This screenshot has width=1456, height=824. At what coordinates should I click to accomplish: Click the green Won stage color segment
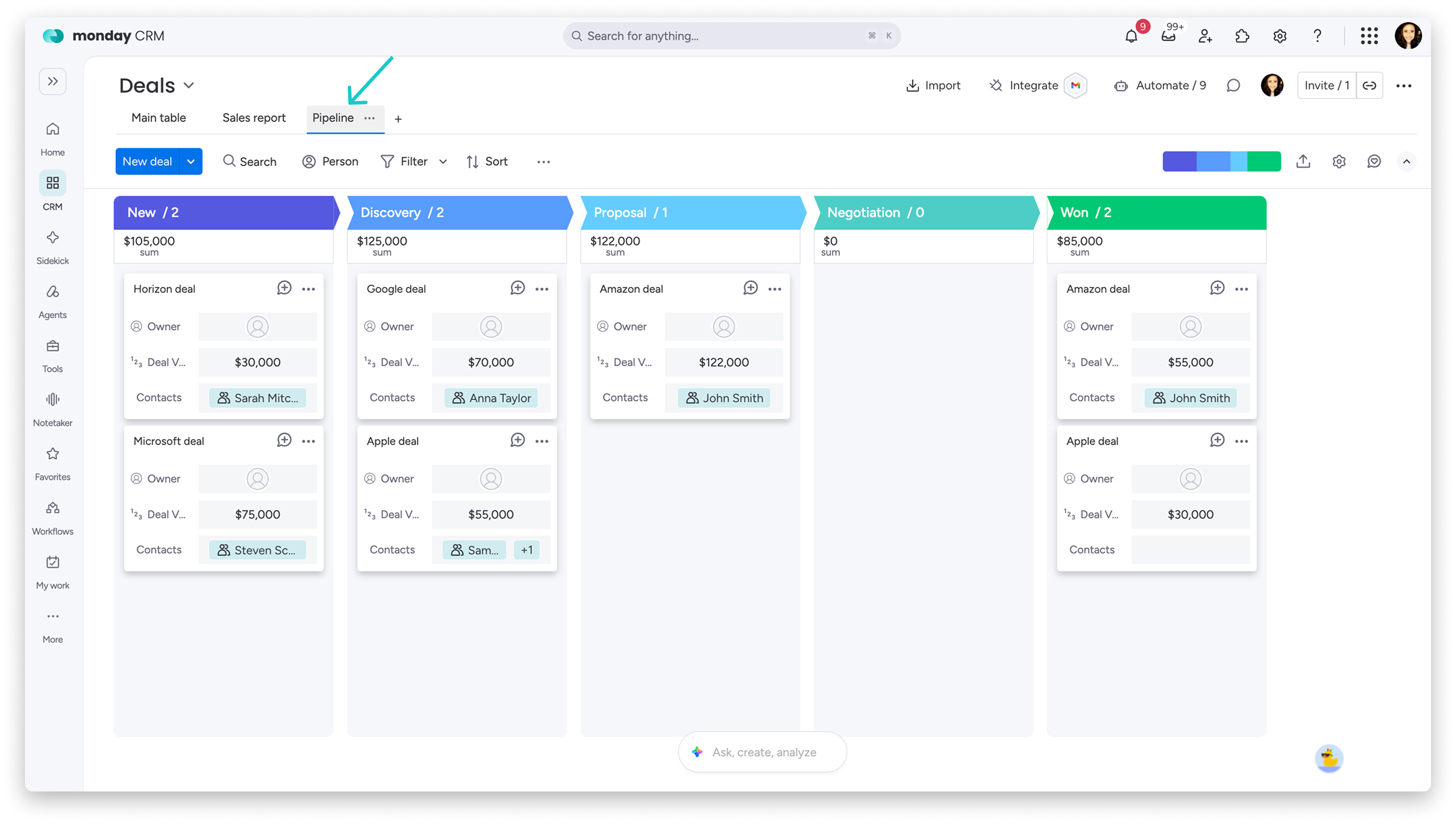(1263, 161)
